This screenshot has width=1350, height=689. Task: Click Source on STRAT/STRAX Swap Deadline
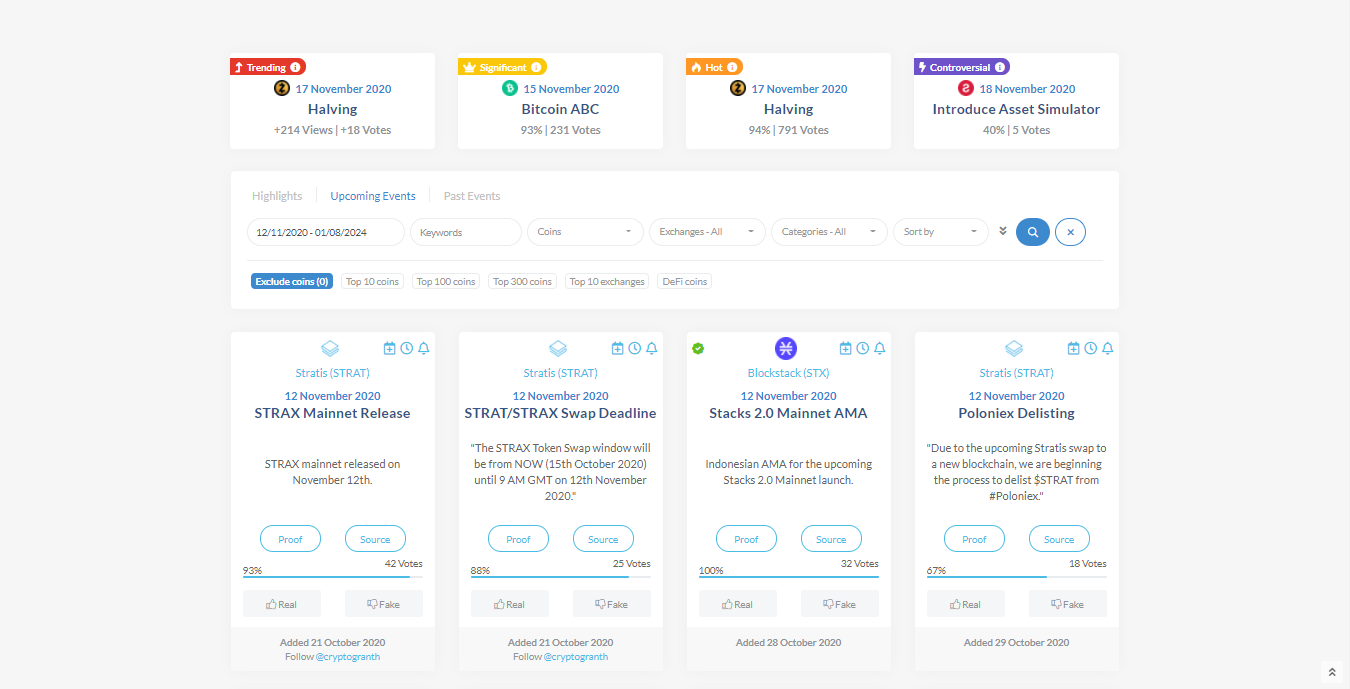coord(603,539)
